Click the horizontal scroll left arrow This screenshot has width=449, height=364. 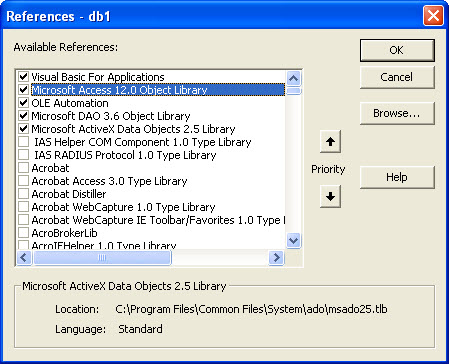pos(24,257)
